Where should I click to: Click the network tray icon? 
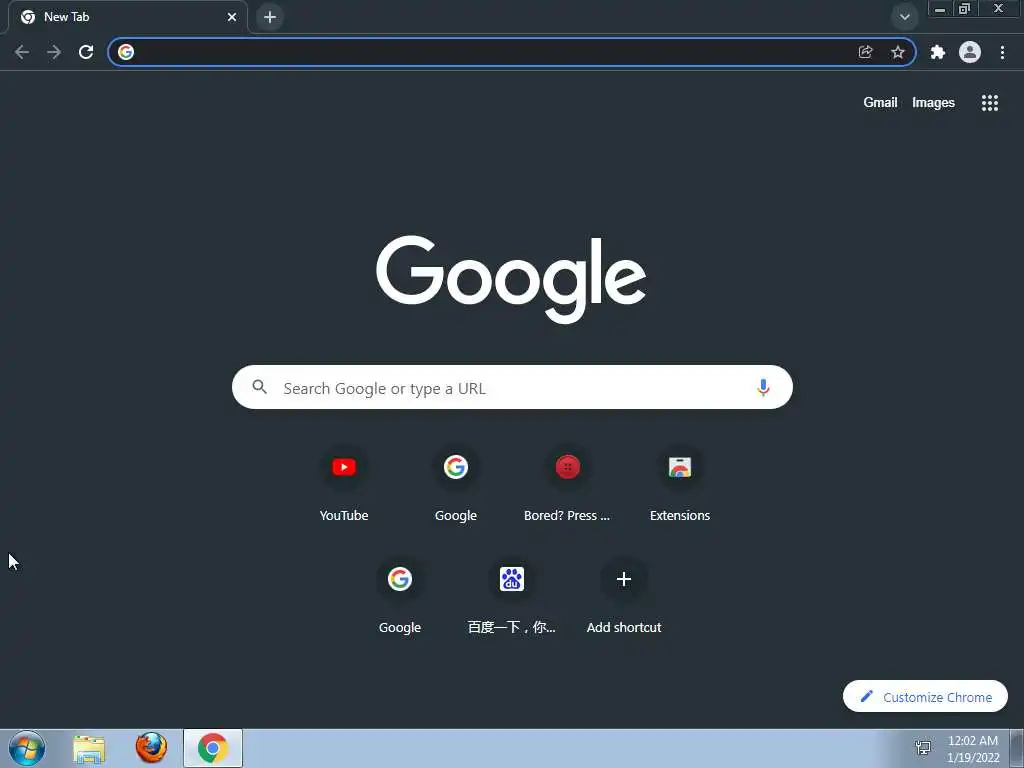click(x=923, y=748)
